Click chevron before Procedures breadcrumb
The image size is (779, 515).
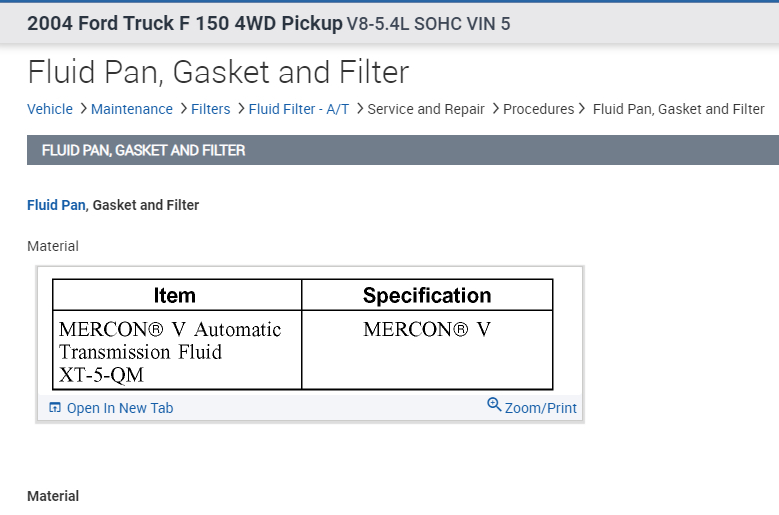tap(495, 109)
